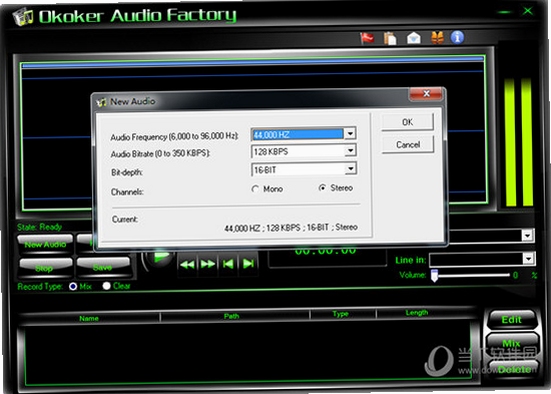Sort by the Type column header
Image resolution: width=551 pixels, height=394 pixels.
(x=340, y=314)
